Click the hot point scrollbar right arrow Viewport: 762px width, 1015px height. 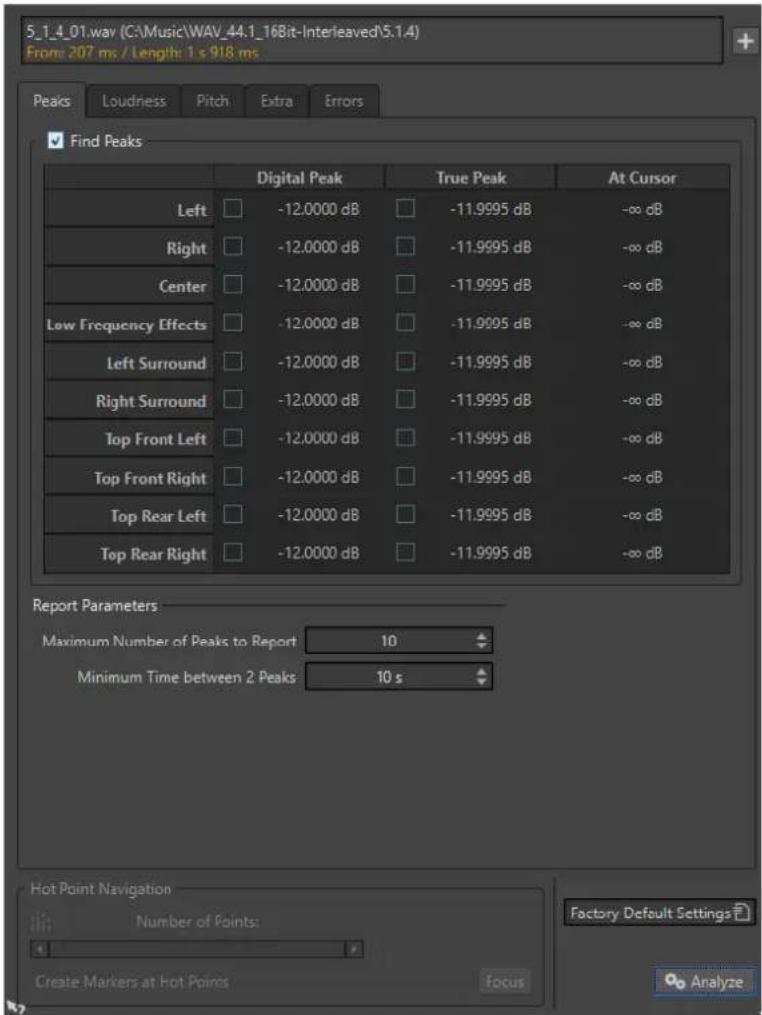click(x=355, y=950)
